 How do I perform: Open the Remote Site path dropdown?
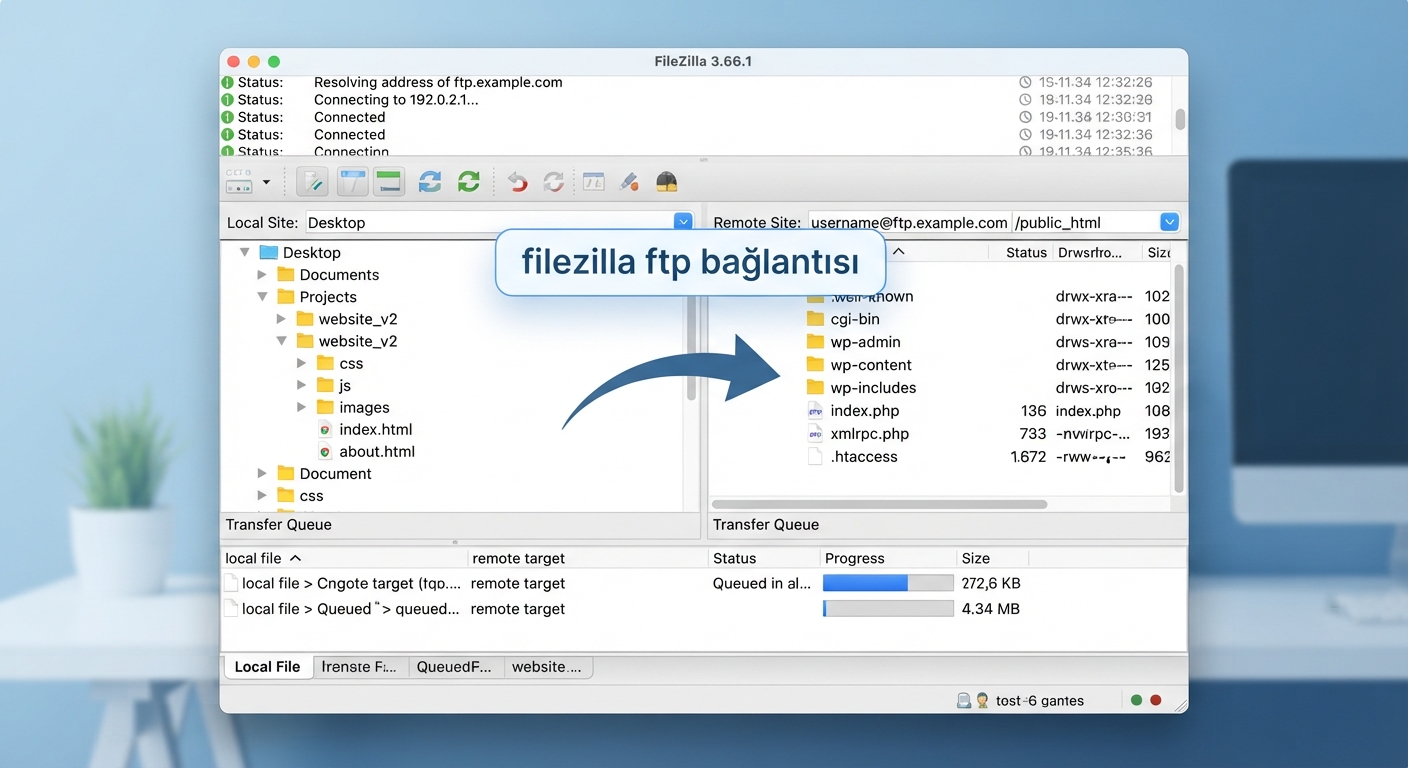pyautogui.click(x=1169, y=222)
